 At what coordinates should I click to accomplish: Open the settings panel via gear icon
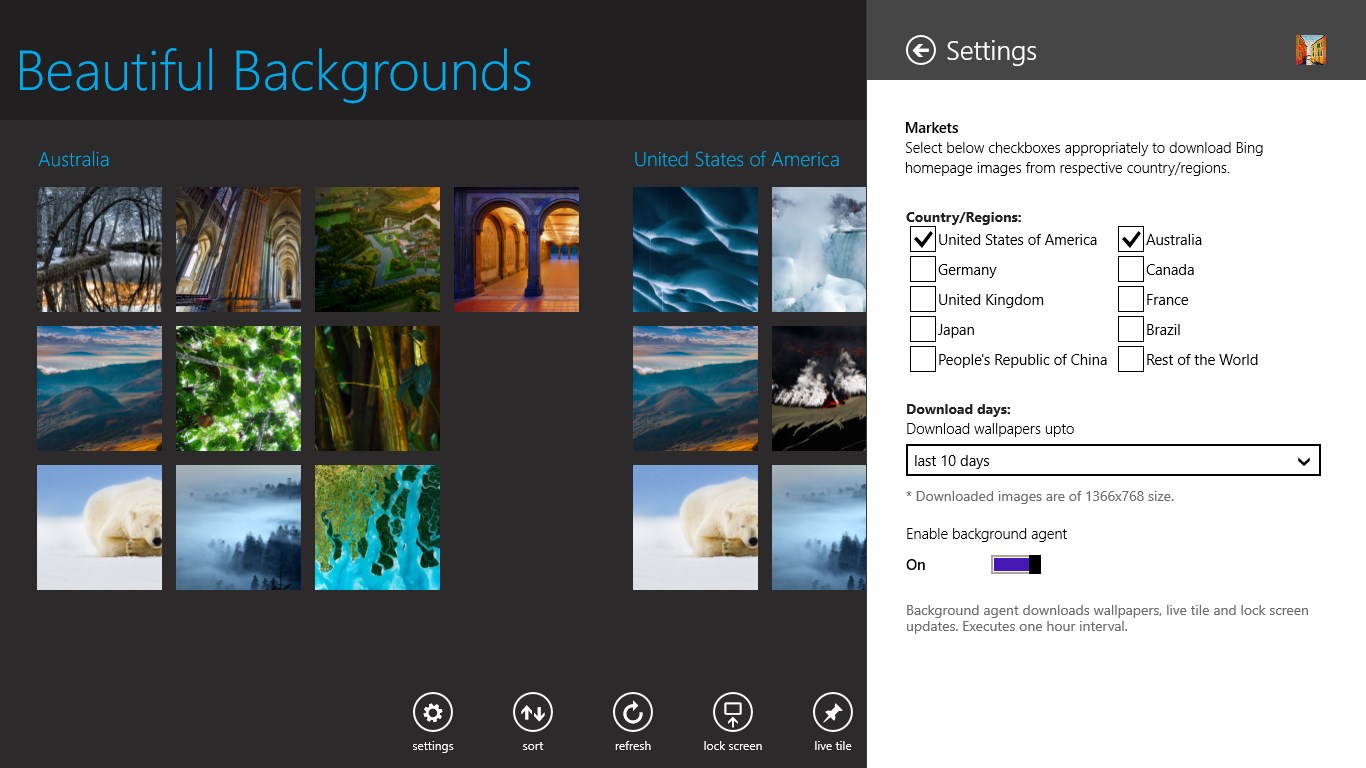click(432, 712)
